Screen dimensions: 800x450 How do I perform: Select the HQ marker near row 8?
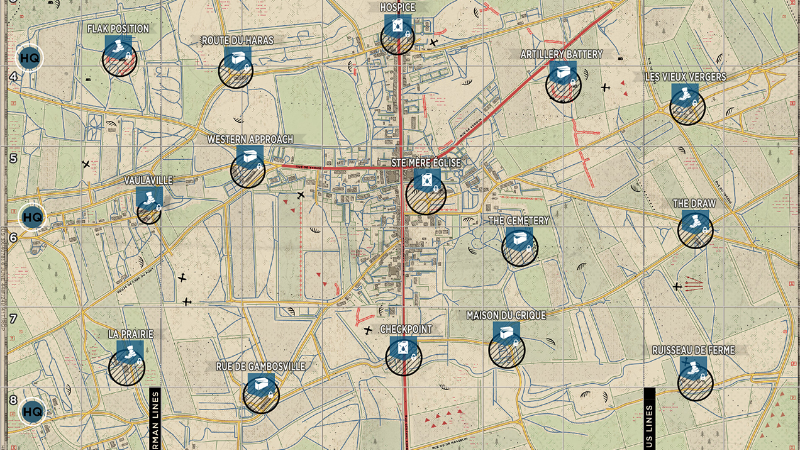32,411
